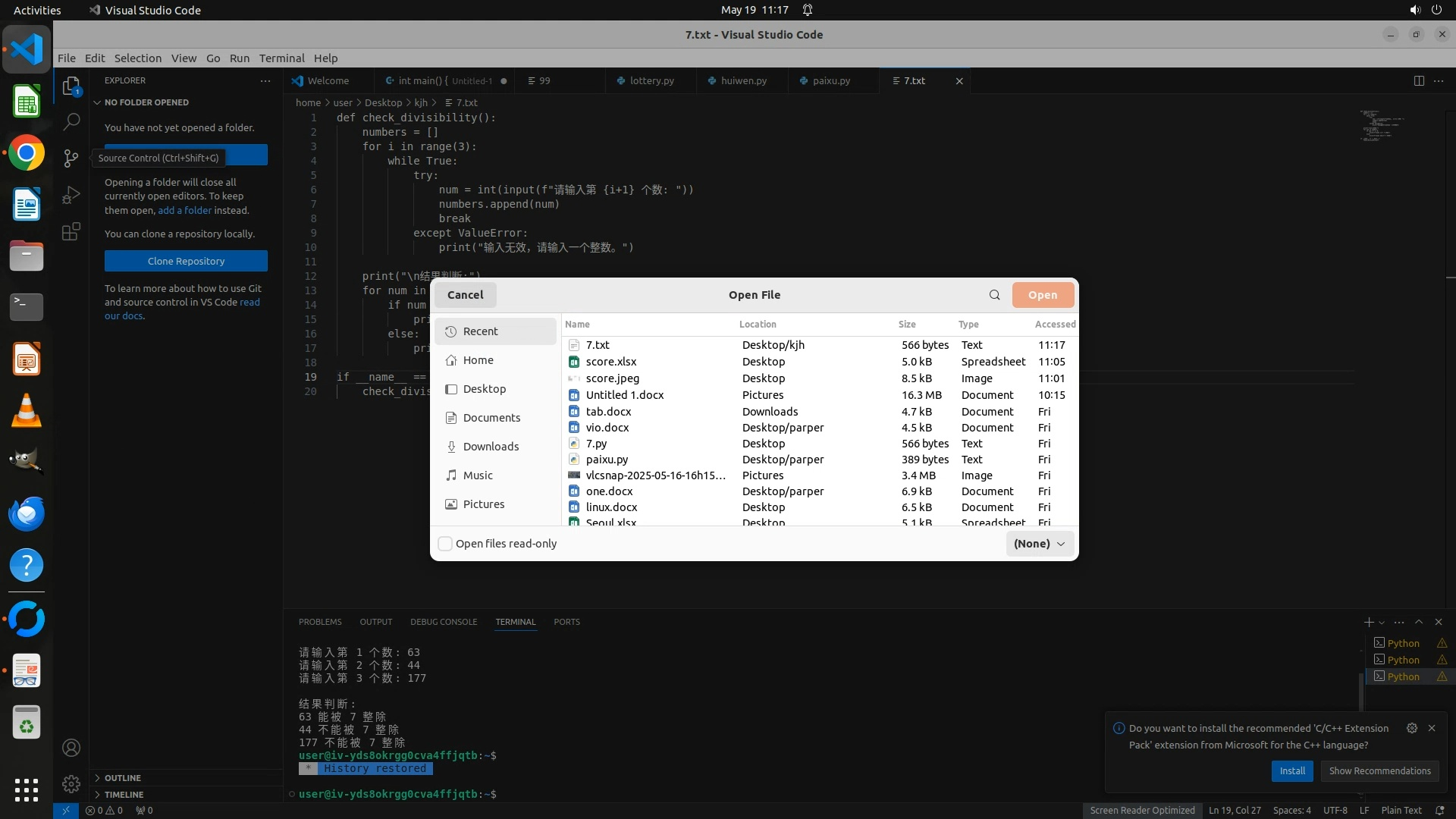Expand the TIMELINE section
Screen dimensions: 1456x819
(x=124, y=795)
